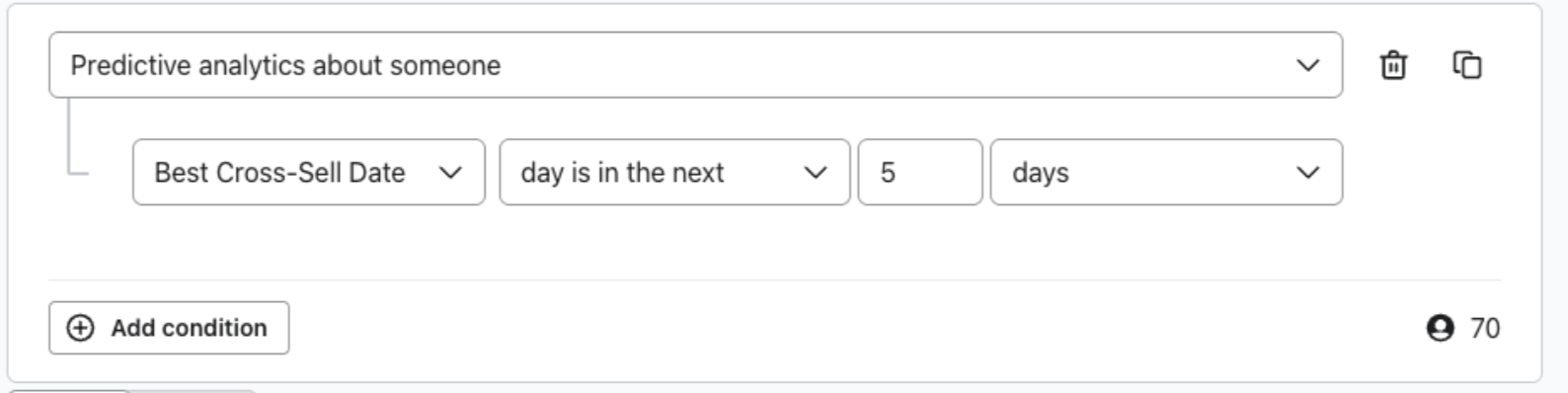Select the gray segment below the condition box
This screenshot has width=1568, height=393.
(194, 390)
